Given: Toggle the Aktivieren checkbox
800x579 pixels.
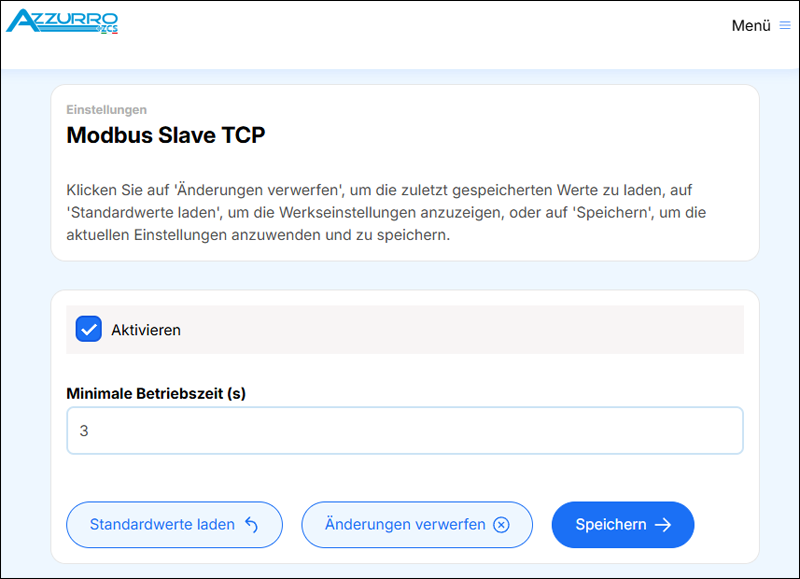Looking at the screenshot, I should 89,329.
